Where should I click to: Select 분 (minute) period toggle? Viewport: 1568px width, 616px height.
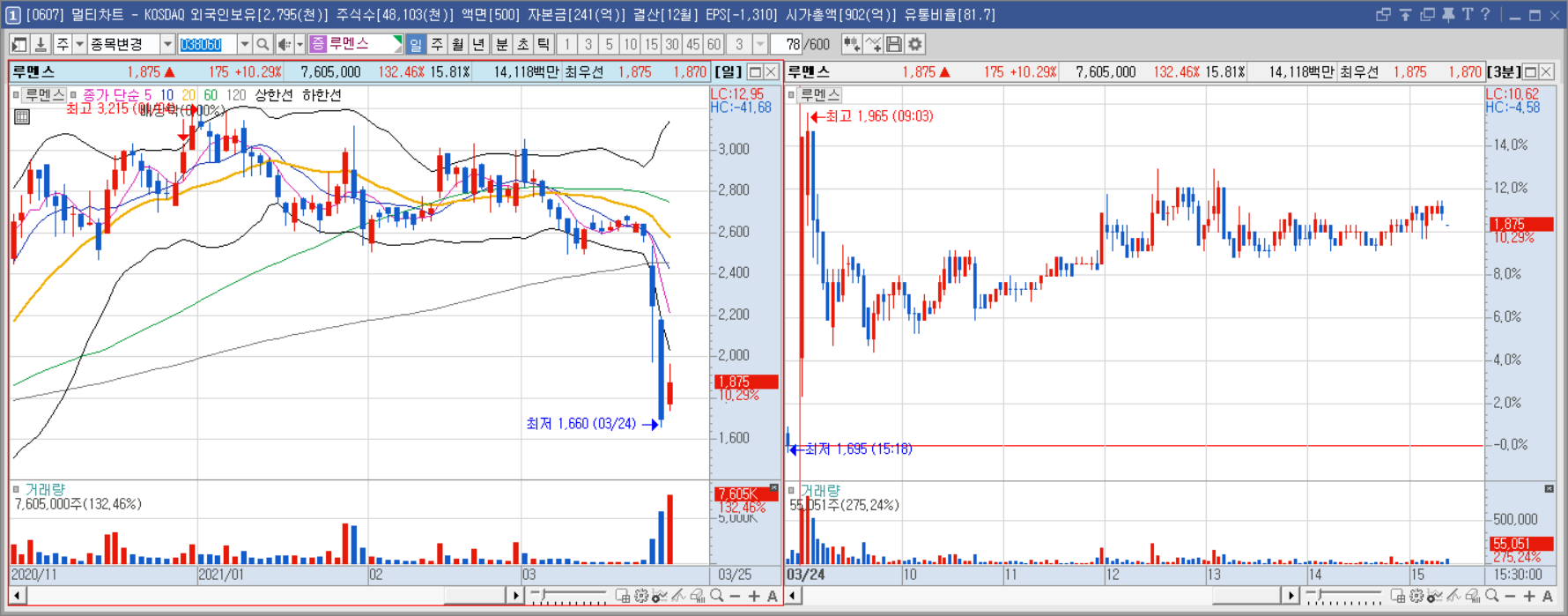pos(501,44)
